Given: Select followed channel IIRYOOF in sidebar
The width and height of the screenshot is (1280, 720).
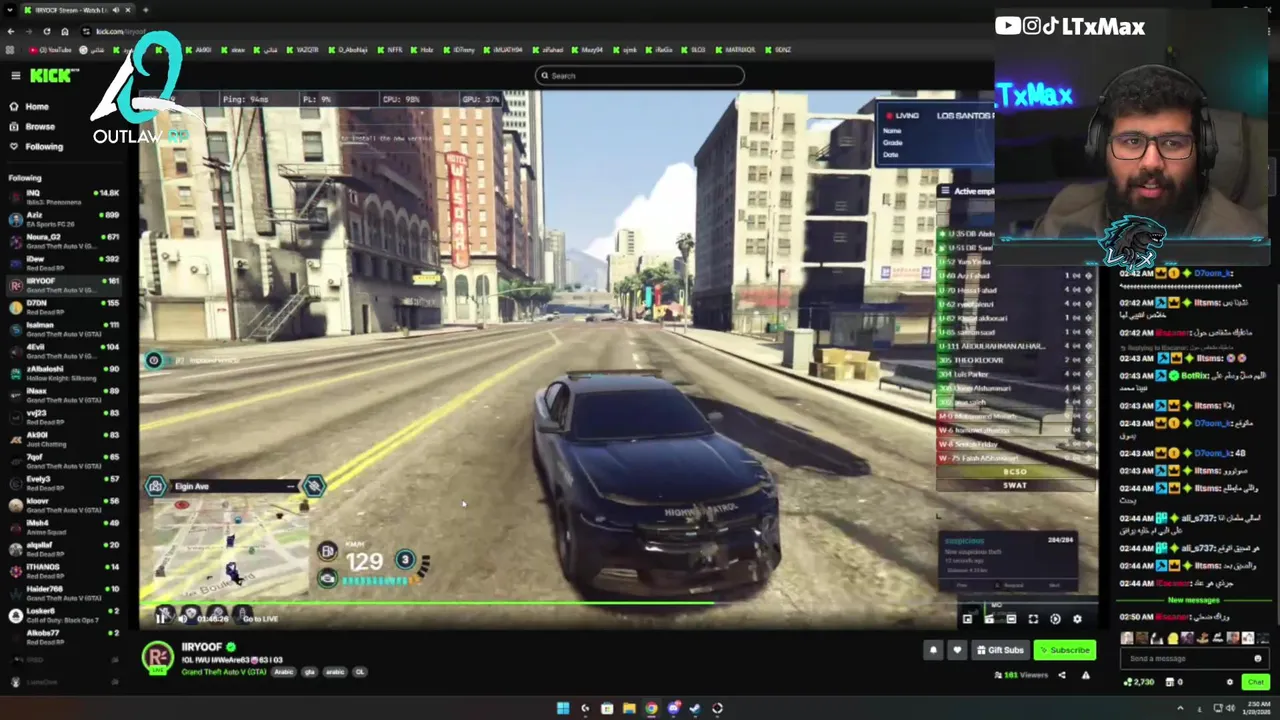Looking at the screenshot, I should (x=62, y=284).
